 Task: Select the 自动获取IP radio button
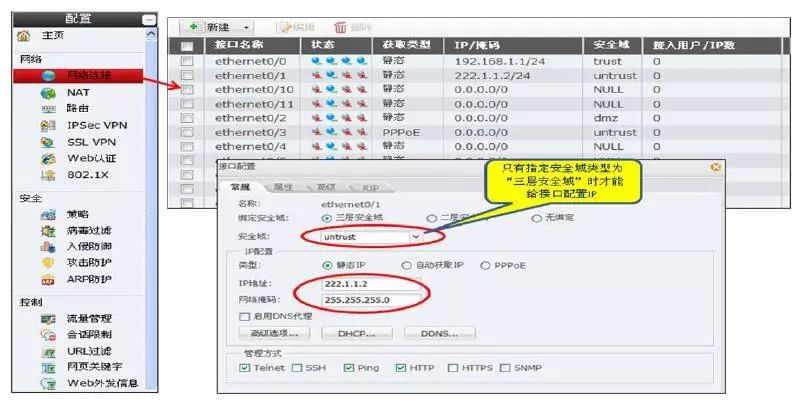(x=406, y=265)
